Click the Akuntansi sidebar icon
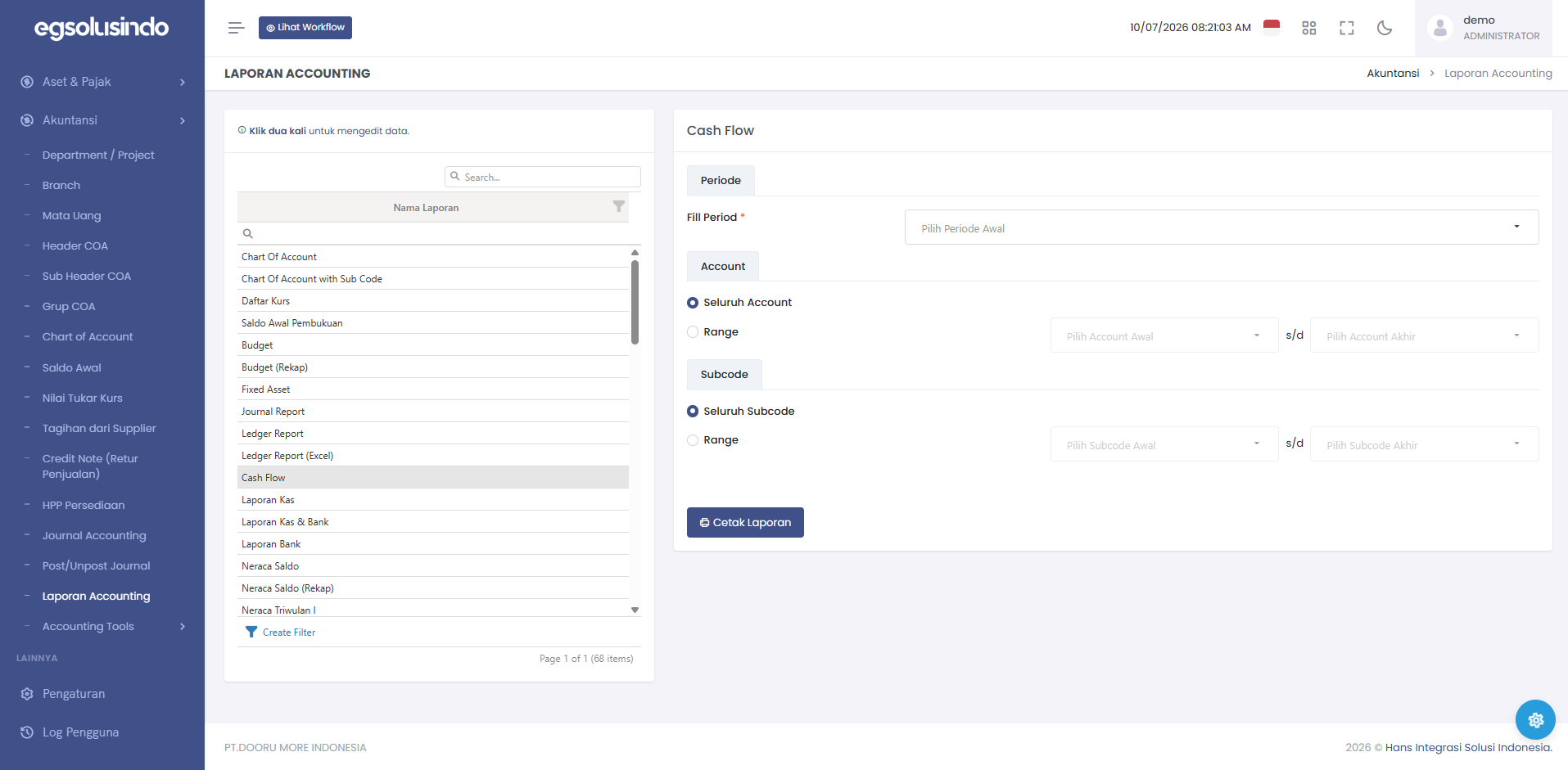 click(x=27, y=120)
